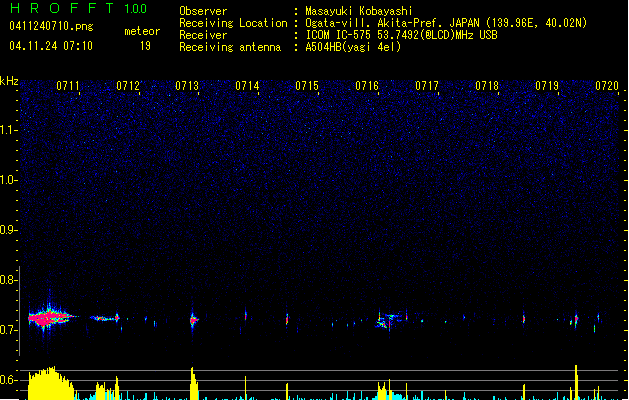The image size is (629, 400).
Task: Click the 0.9 kHz axis label
Action: pos(8,230)
